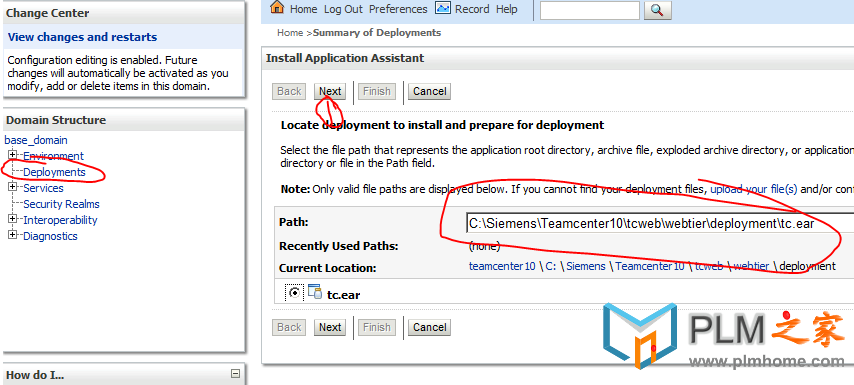Open Interoperability in Domain Structure
854x385 pixels.
coord(60,220)
